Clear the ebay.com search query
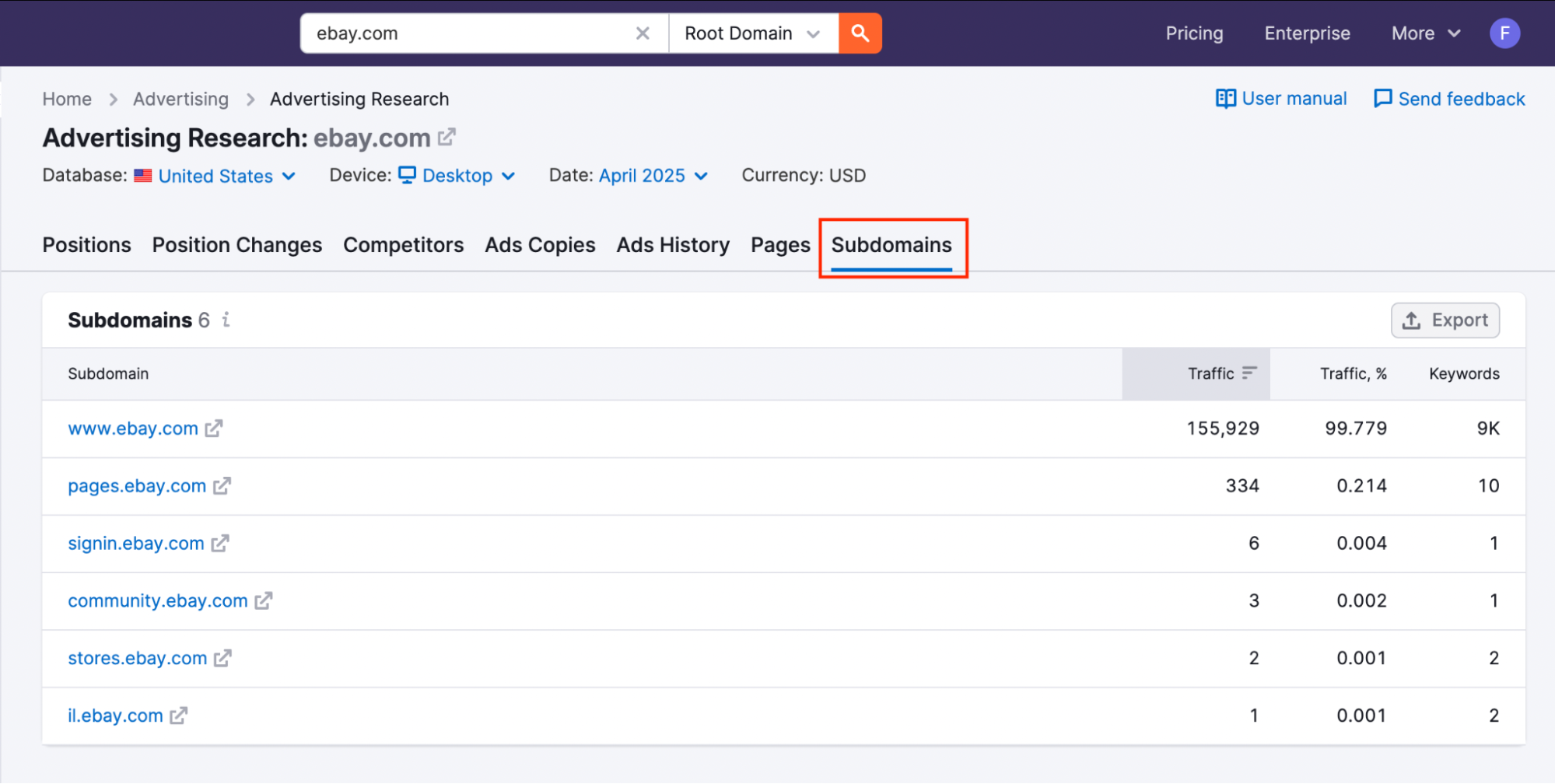 pyautogui.click(x=643, y=33)
